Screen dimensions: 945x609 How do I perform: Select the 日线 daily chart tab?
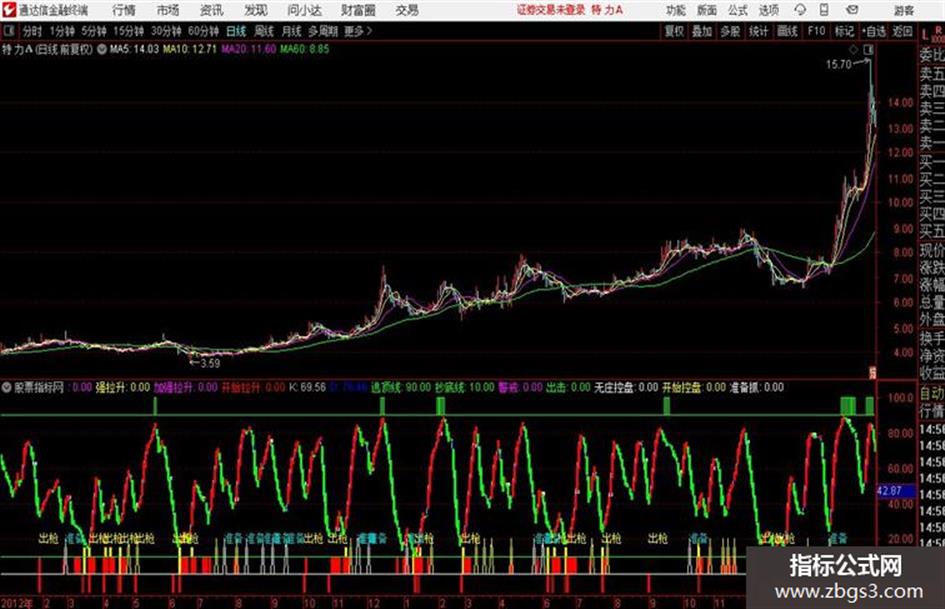(236, 31)
